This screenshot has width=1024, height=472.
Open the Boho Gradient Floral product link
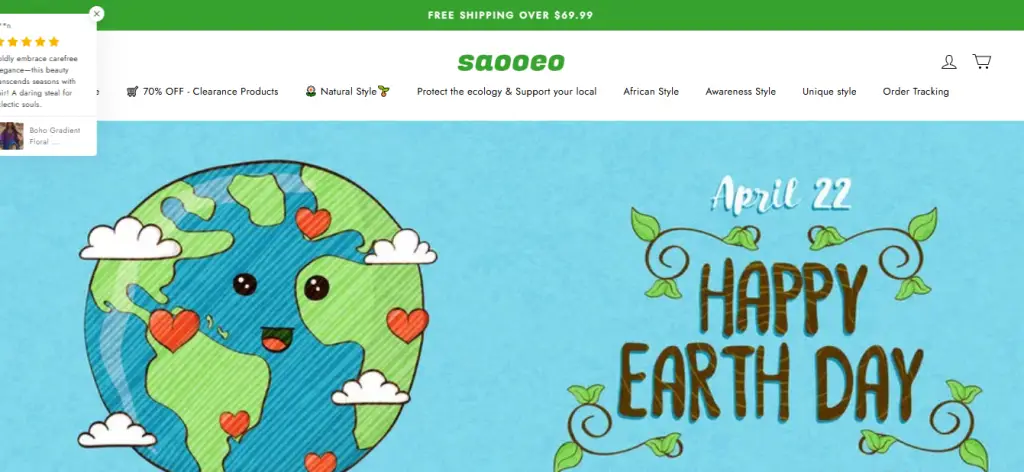55,136
